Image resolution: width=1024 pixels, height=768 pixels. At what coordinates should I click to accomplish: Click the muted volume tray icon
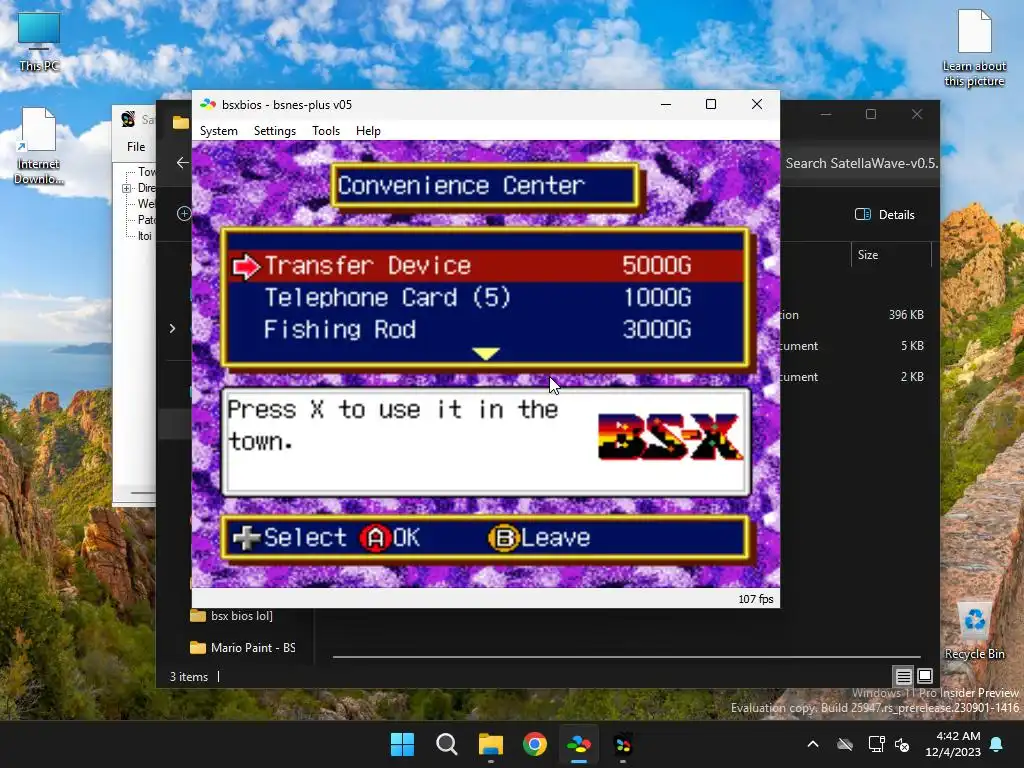tap(902, 744)
